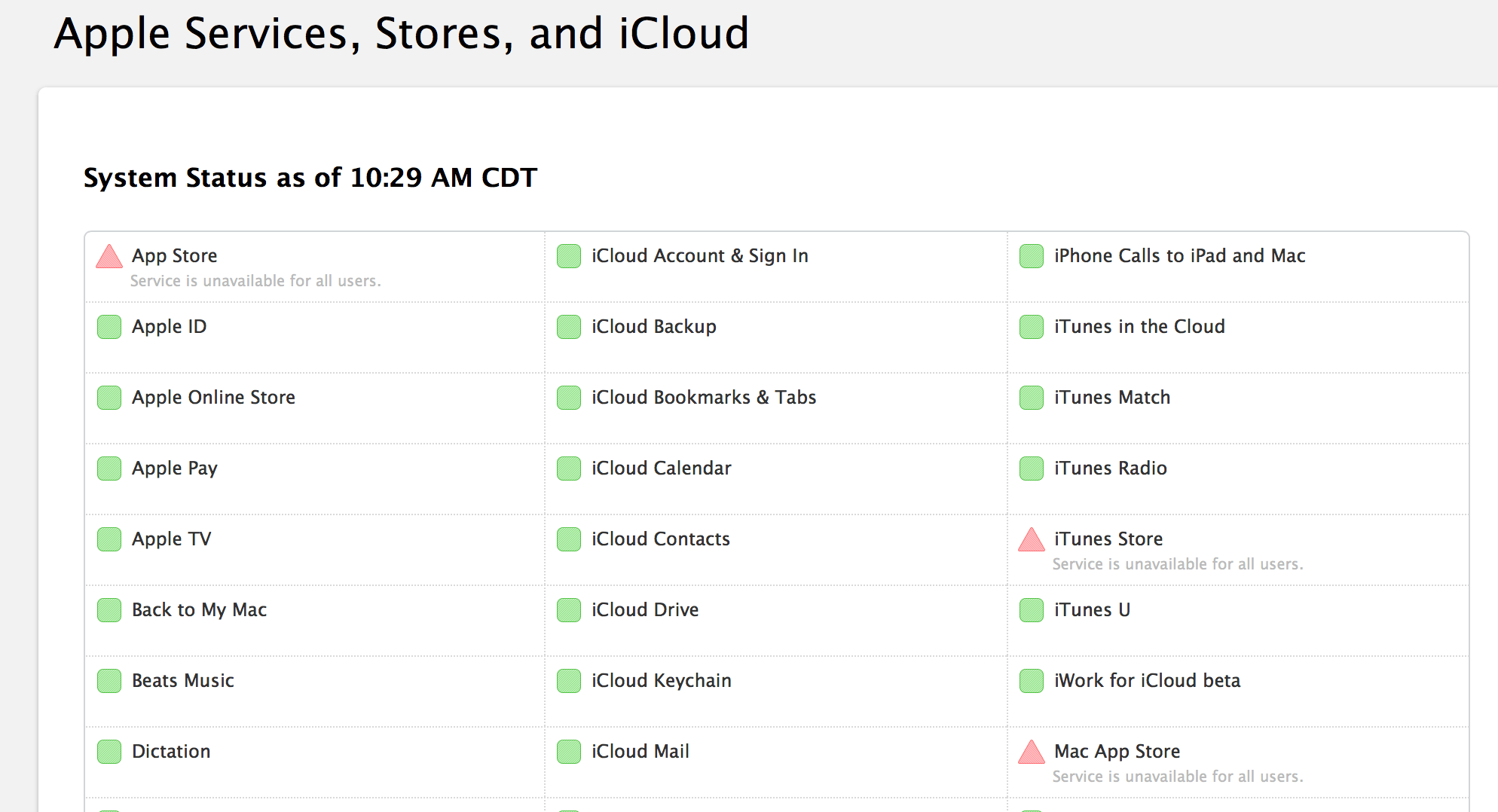The image size is (1498, 812).
Task: Click the green status icon for Beats Music
Action: pos(109,681)
